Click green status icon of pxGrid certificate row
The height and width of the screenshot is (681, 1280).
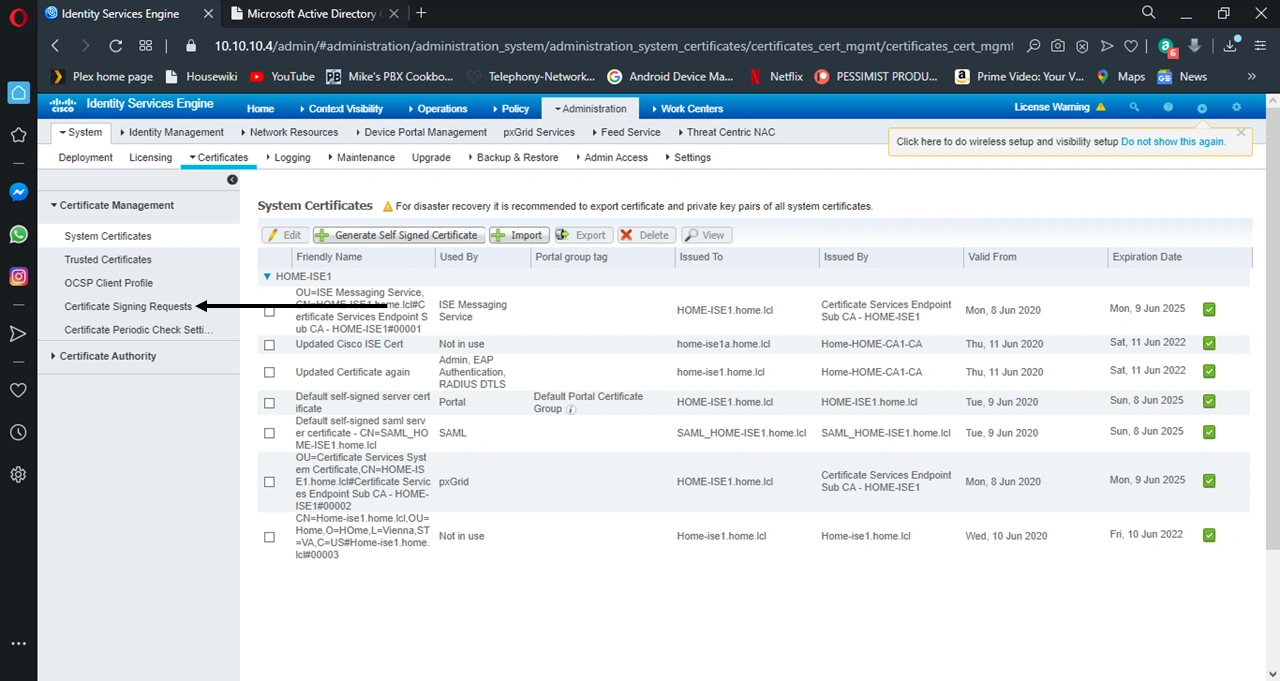(1209, 481)
